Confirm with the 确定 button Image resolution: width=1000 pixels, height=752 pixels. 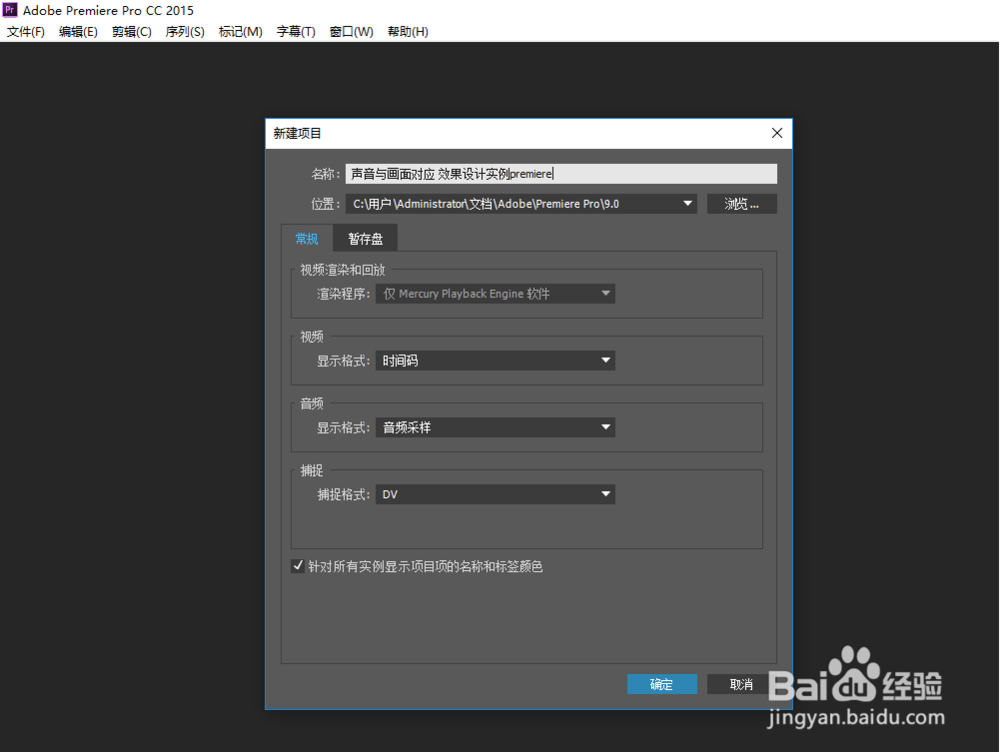(x=661, y=684)
